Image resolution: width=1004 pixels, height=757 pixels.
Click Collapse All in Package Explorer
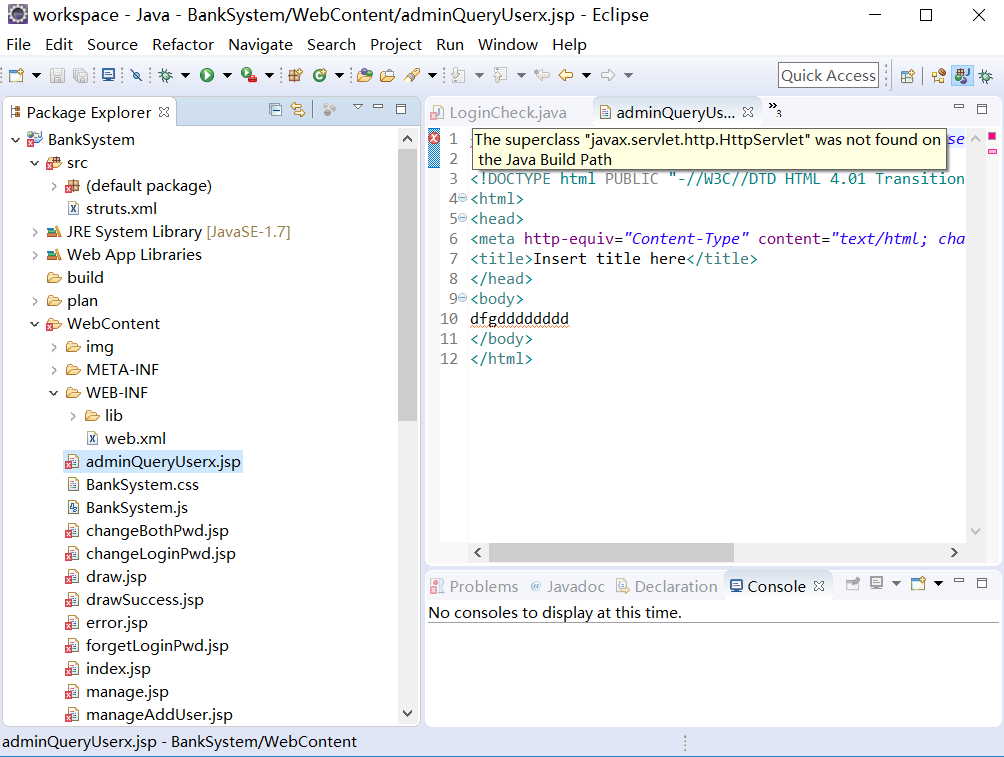(275, 110)
